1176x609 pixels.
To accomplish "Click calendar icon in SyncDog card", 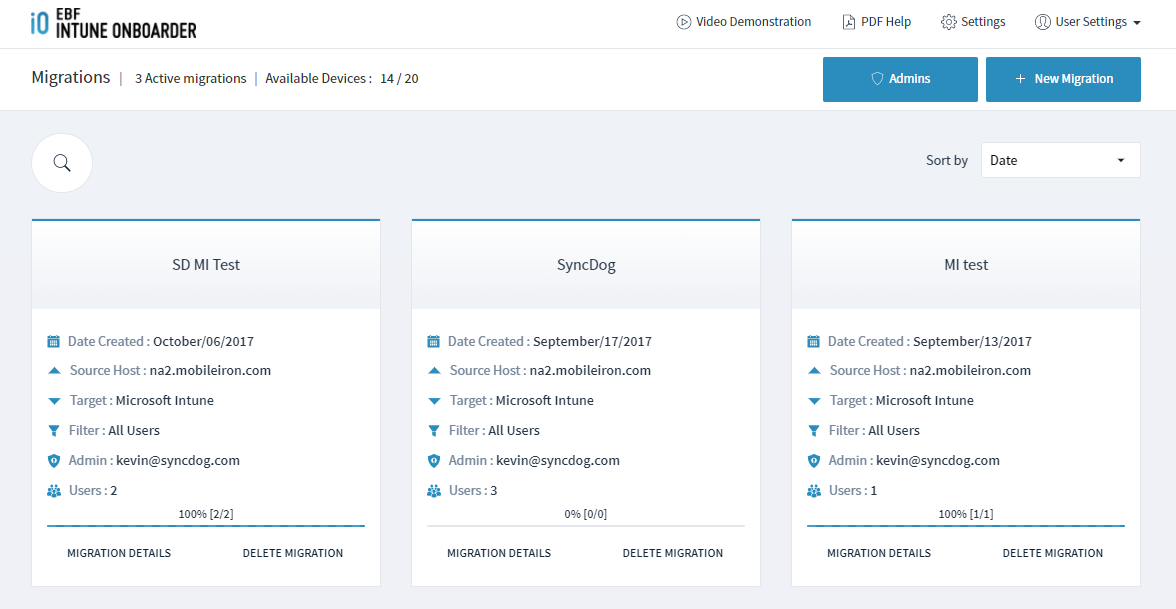I will 434,341.
